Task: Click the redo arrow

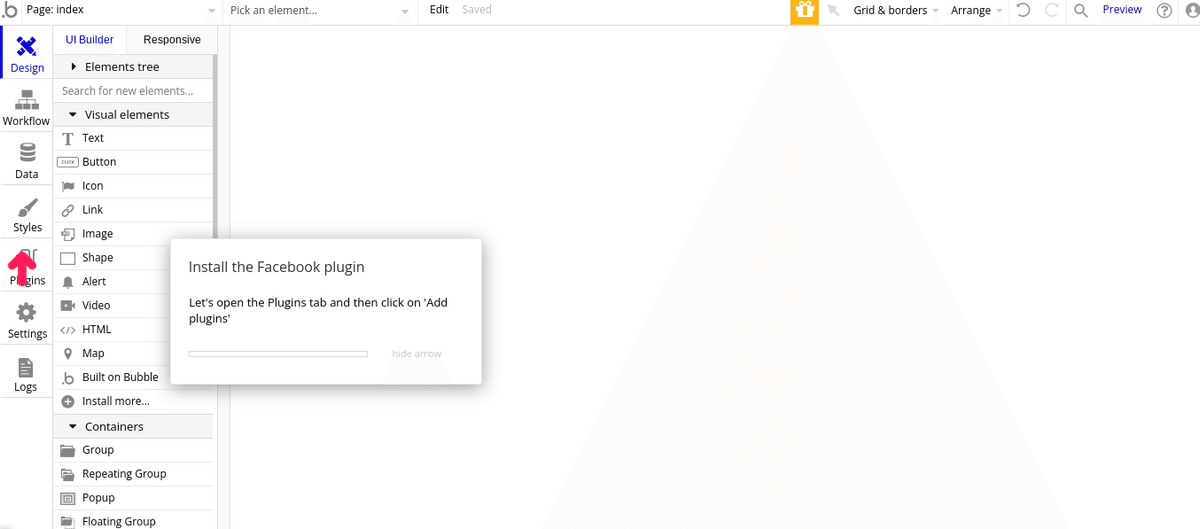Action: (1052, 10)
